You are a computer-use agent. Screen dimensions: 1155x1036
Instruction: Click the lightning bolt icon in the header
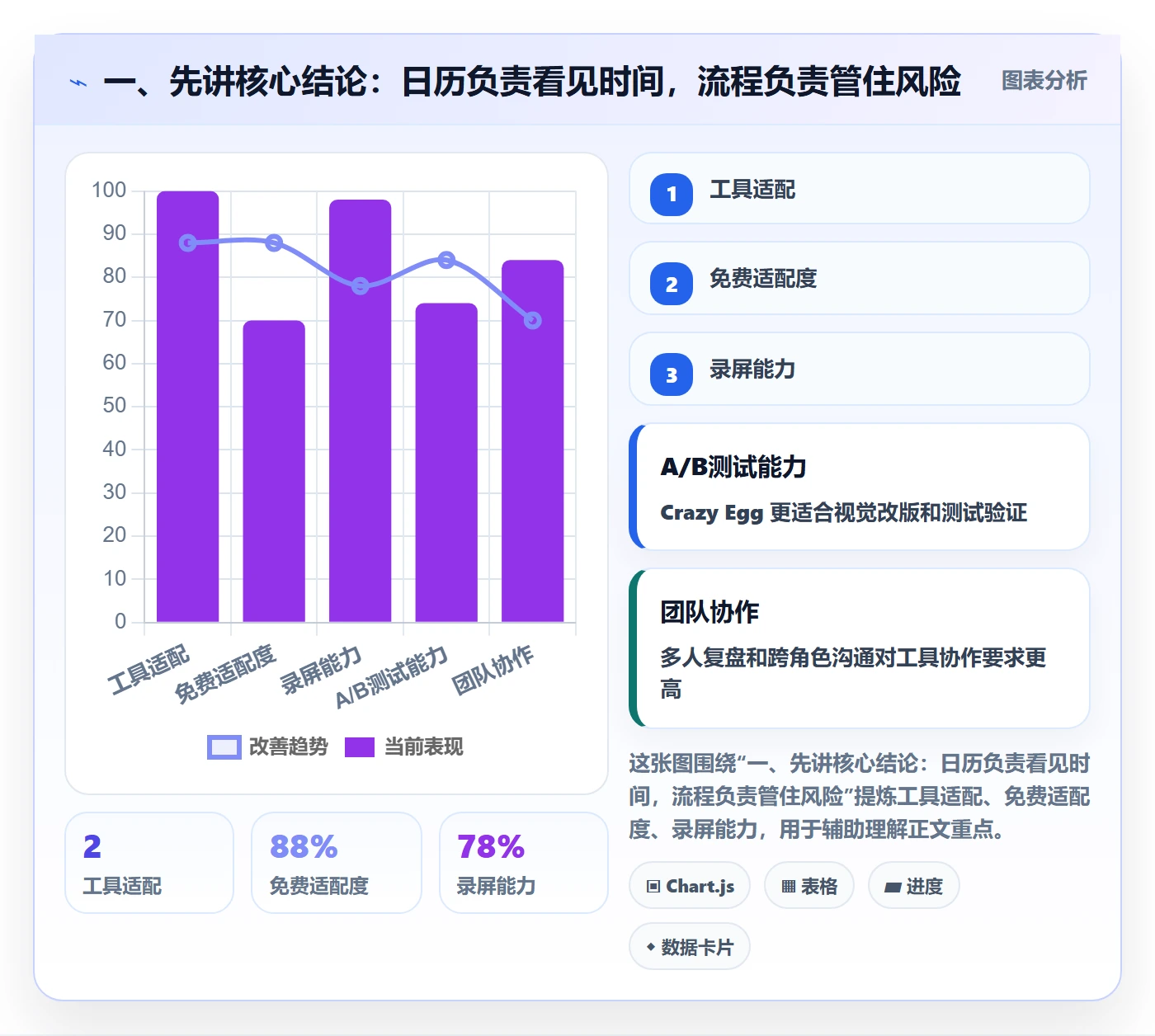click(x=78, y=82)
